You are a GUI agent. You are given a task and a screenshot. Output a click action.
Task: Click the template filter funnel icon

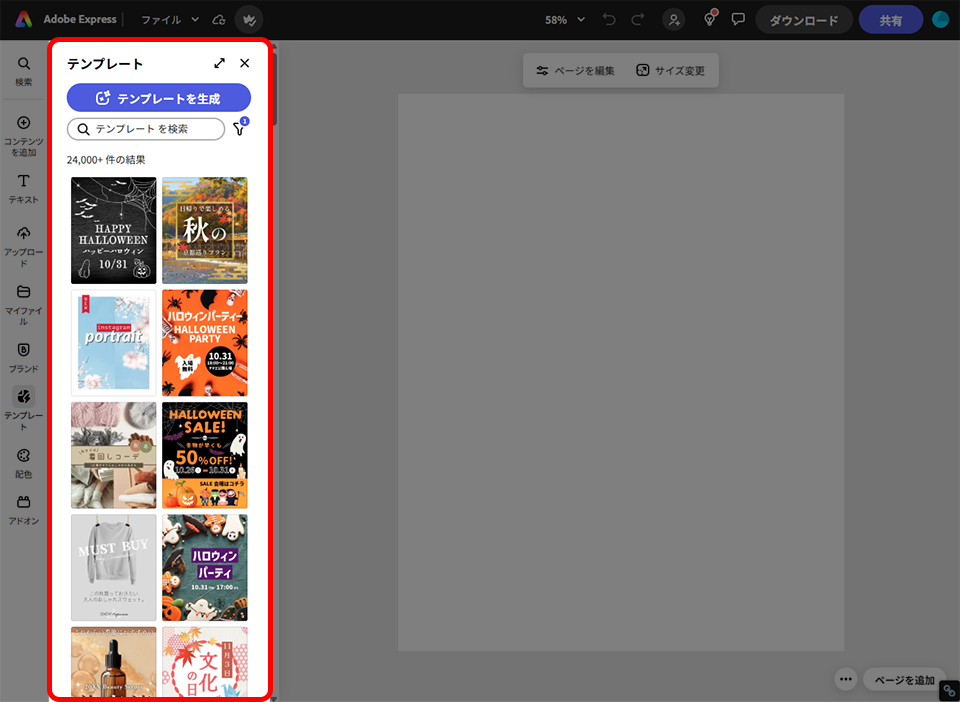(239, 129)
